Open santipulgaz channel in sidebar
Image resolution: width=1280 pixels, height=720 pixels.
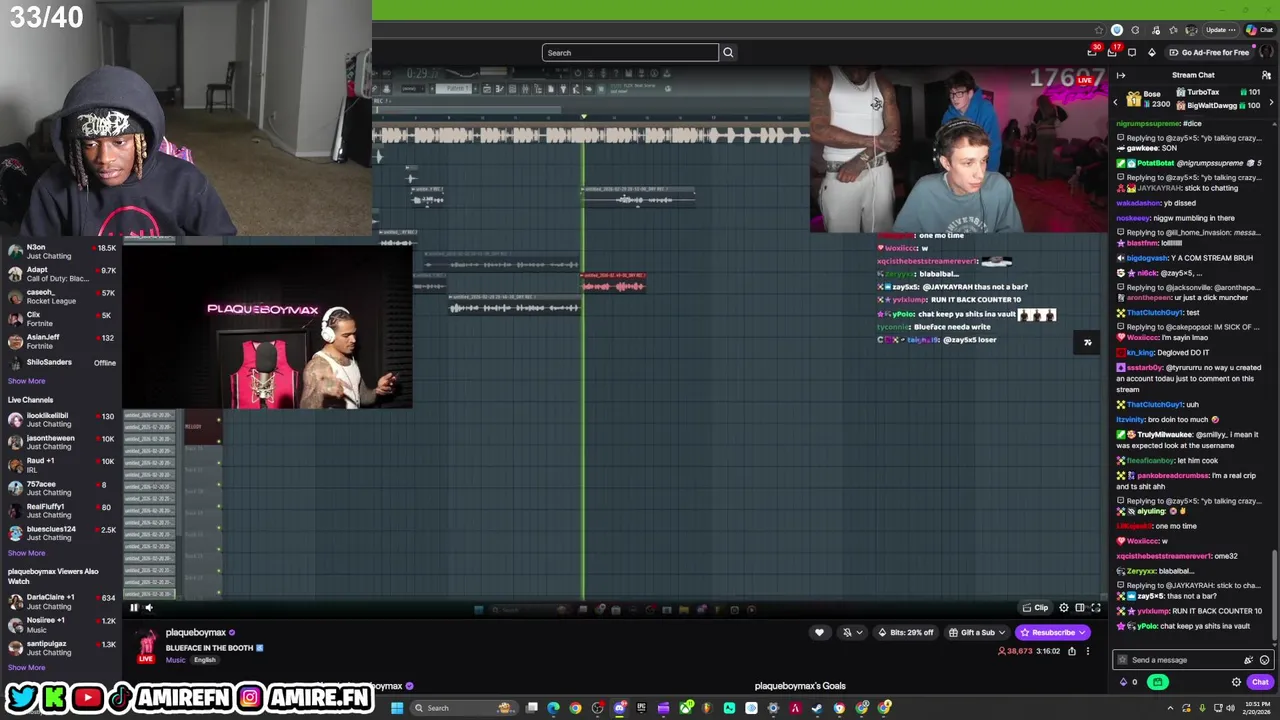[62, 648]
